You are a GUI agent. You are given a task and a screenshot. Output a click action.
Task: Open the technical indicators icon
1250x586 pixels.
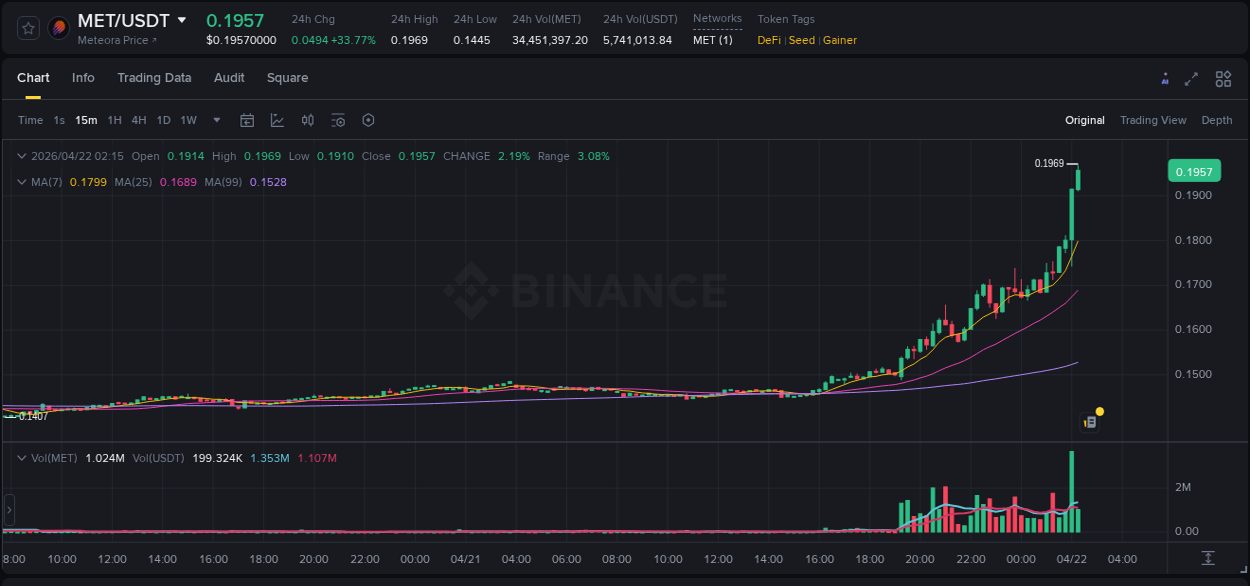coord(338,120)
